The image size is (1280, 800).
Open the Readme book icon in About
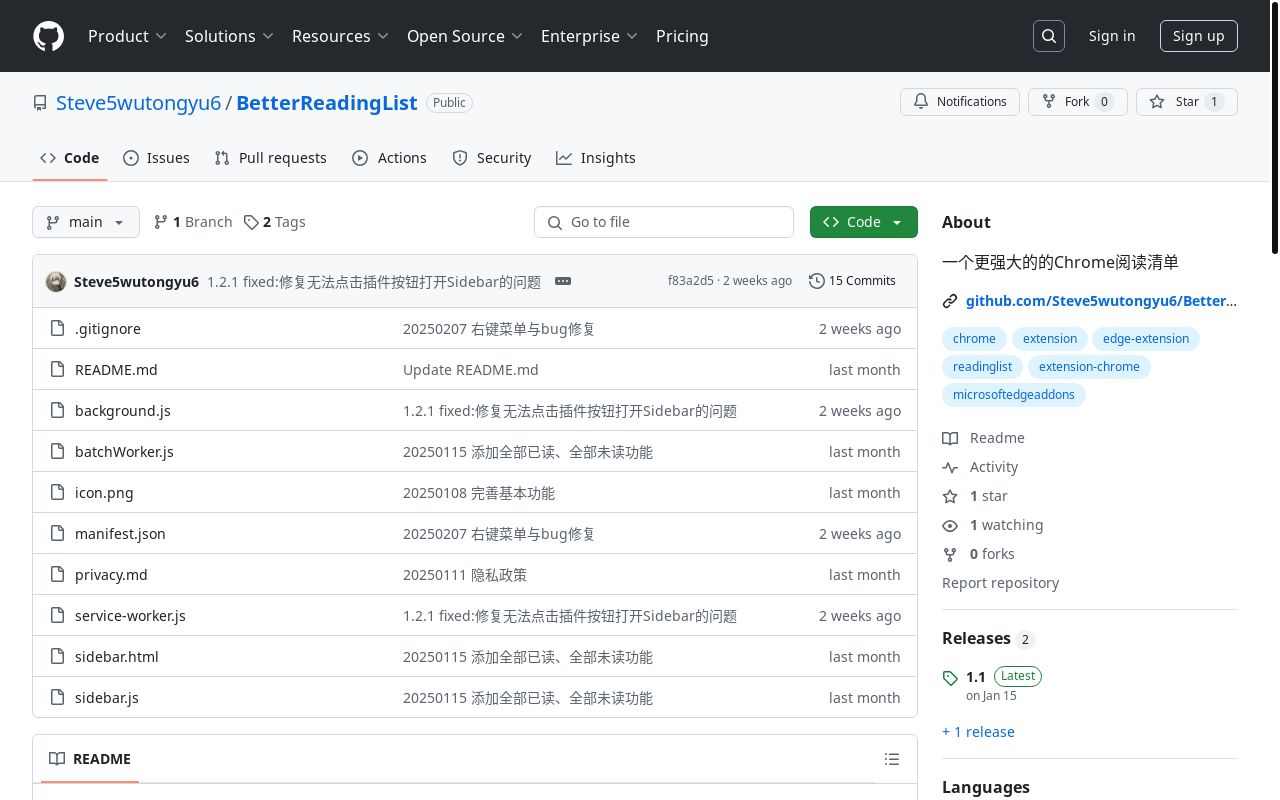(x=950, y=438)
